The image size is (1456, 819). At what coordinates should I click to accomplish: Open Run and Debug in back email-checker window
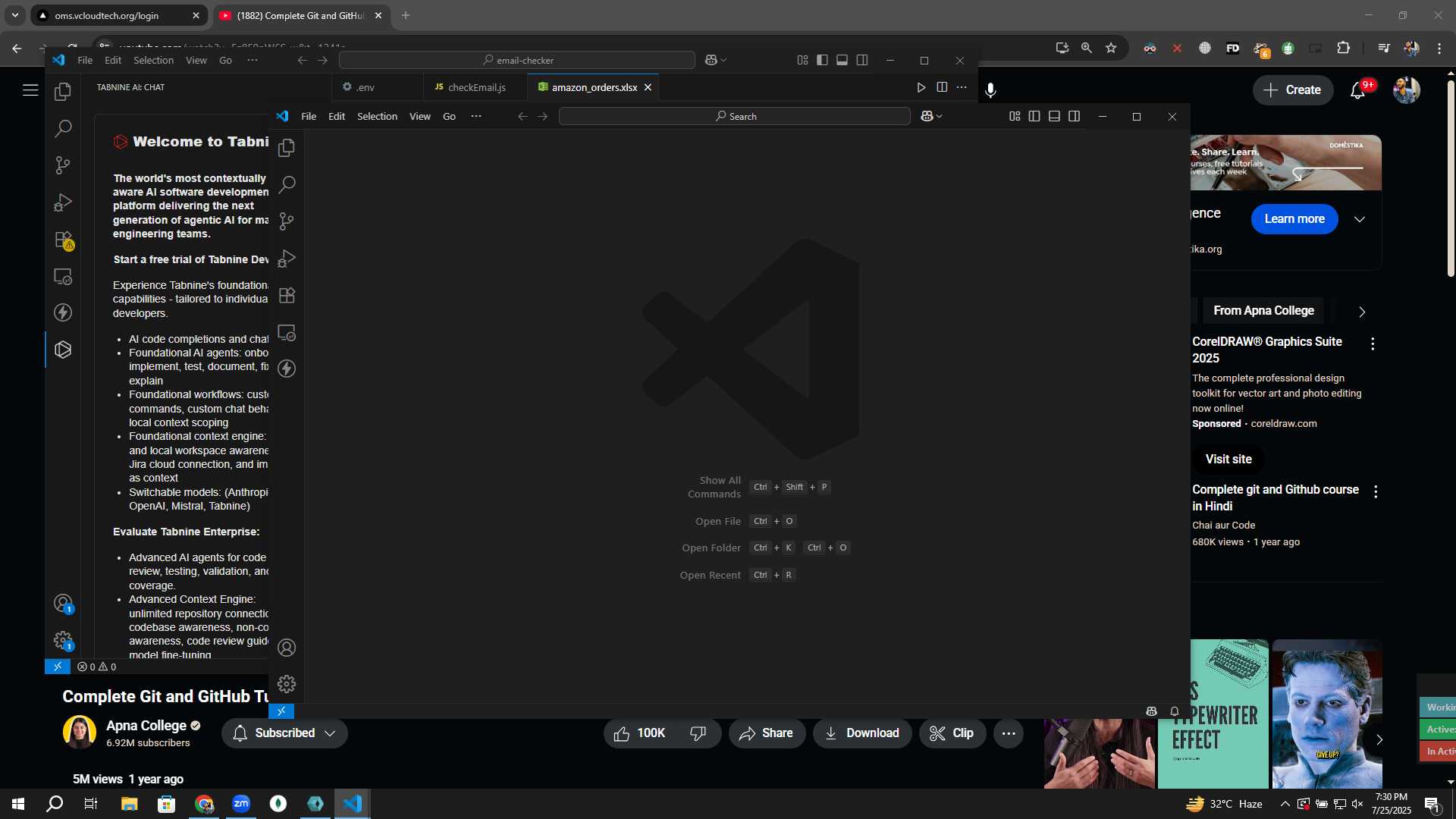(x=63, y=202)
